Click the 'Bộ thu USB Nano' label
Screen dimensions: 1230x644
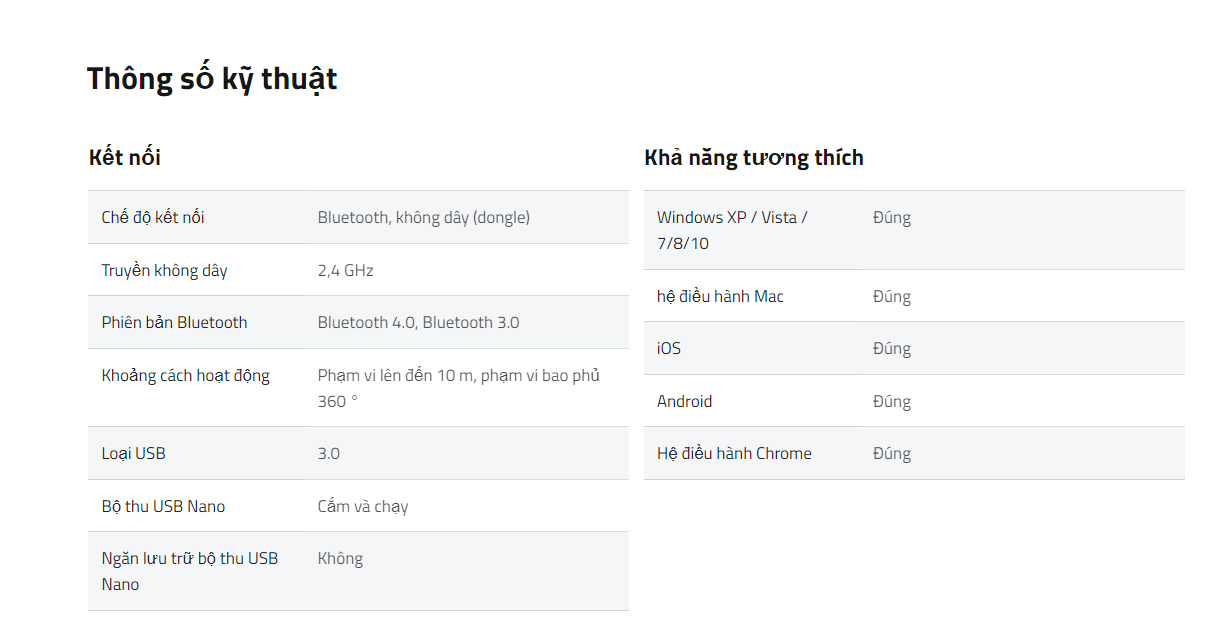pyautogui.click(x=164, y=506)
